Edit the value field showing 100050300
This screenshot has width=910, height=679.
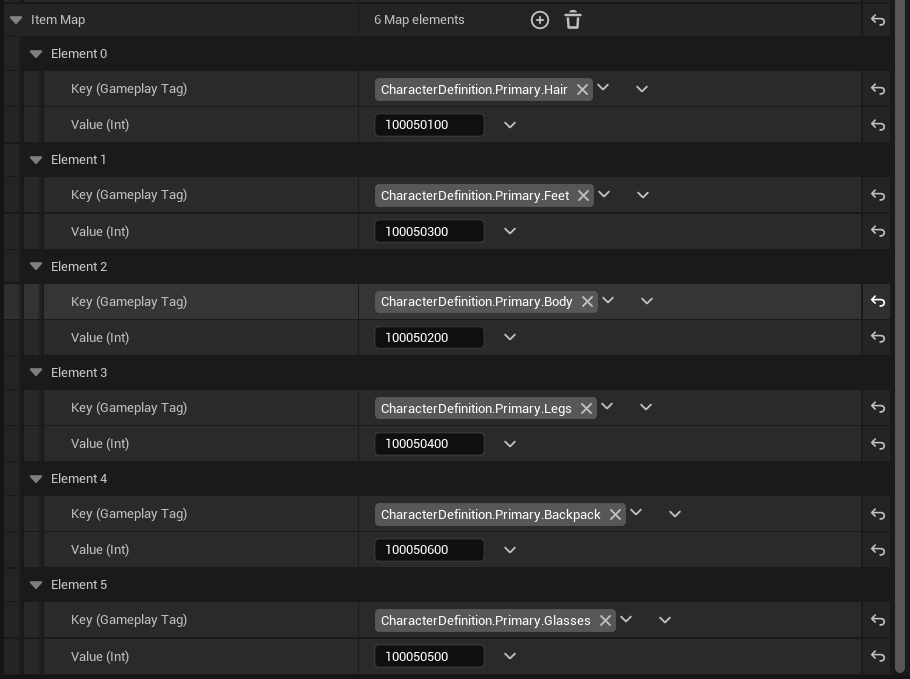click(429, 231)
